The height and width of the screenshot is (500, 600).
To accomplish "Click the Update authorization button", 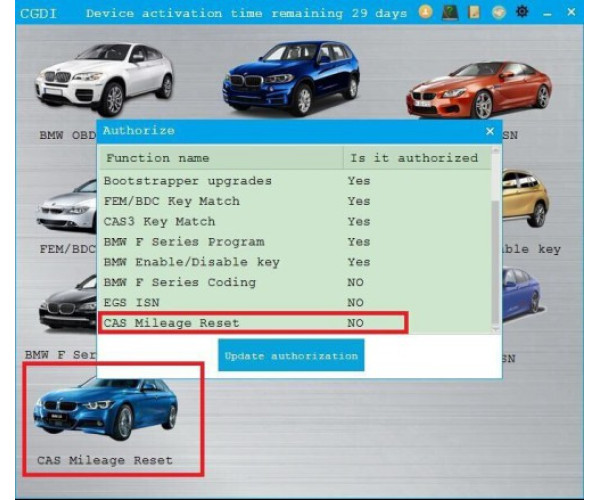I will click(291, 355).
